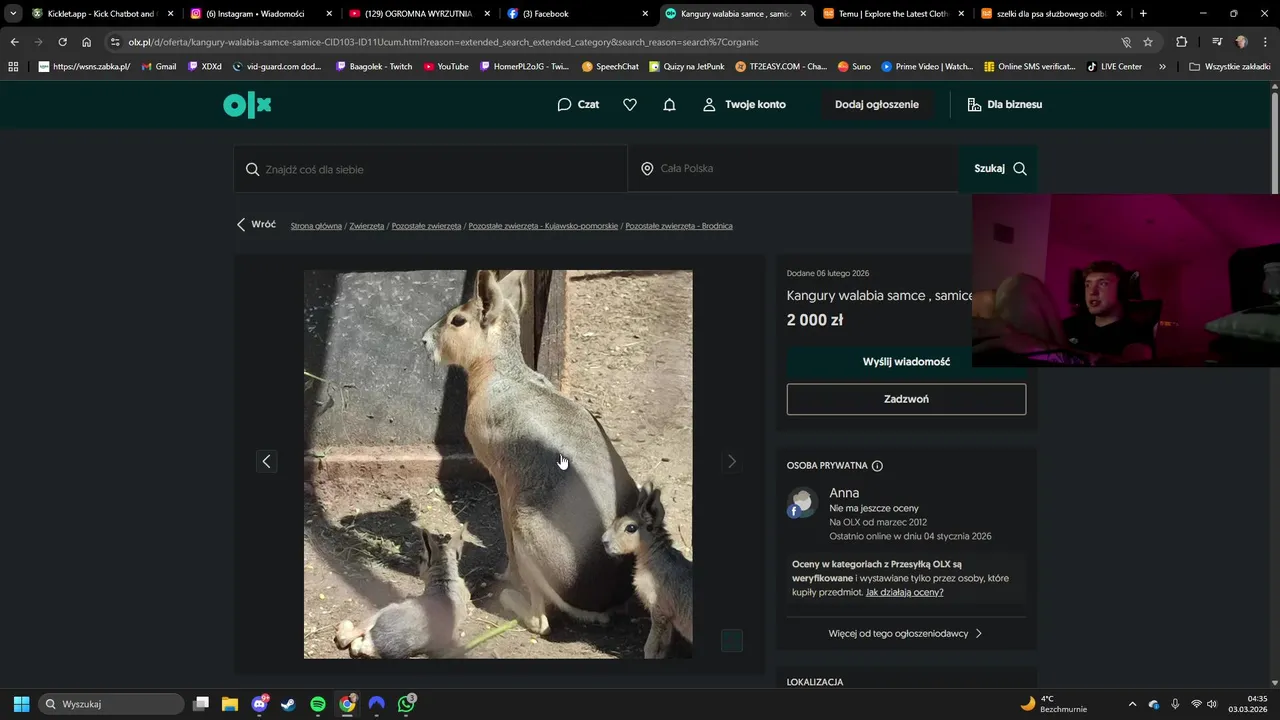This screenshot has width=1280, height=720.
Task: Click the Szukaj search button
Action: point(998,169)
